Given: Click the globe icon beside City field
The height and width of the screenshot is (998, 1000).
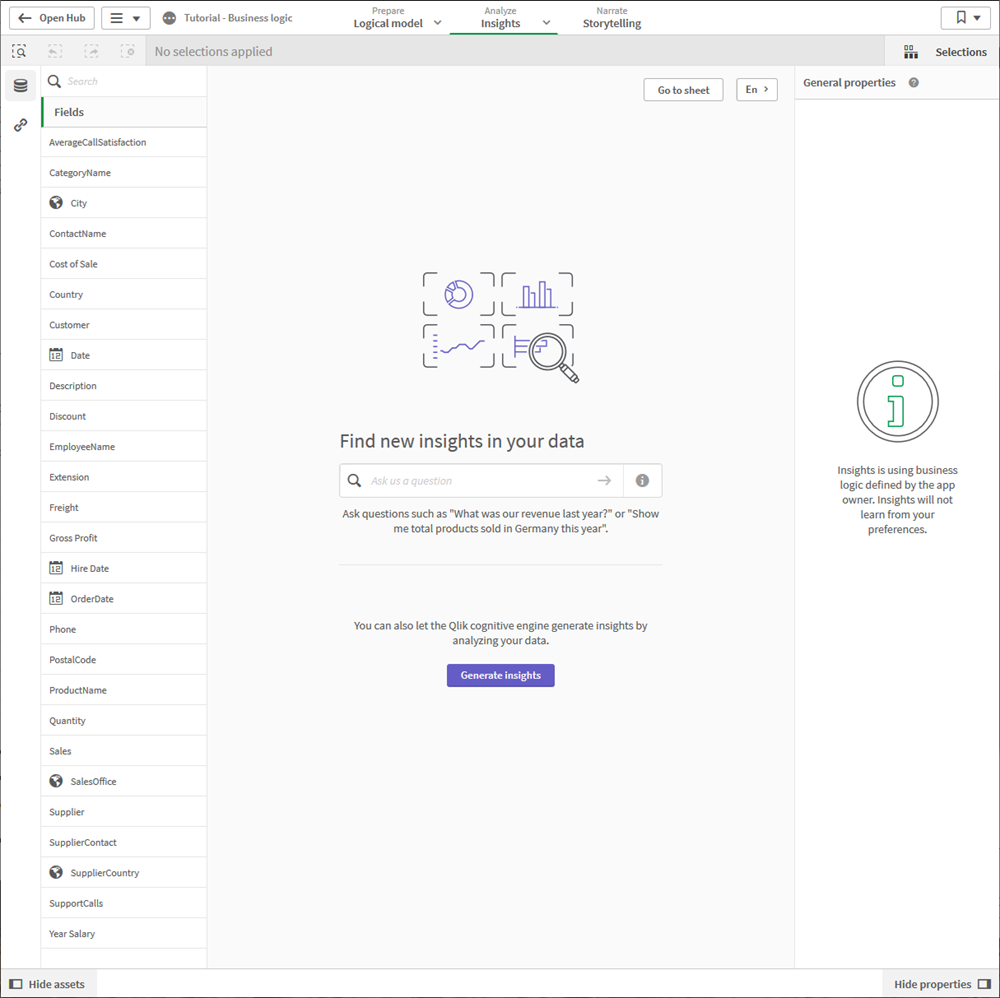Looking at the screenshot, I should click(x=56, y=202).
